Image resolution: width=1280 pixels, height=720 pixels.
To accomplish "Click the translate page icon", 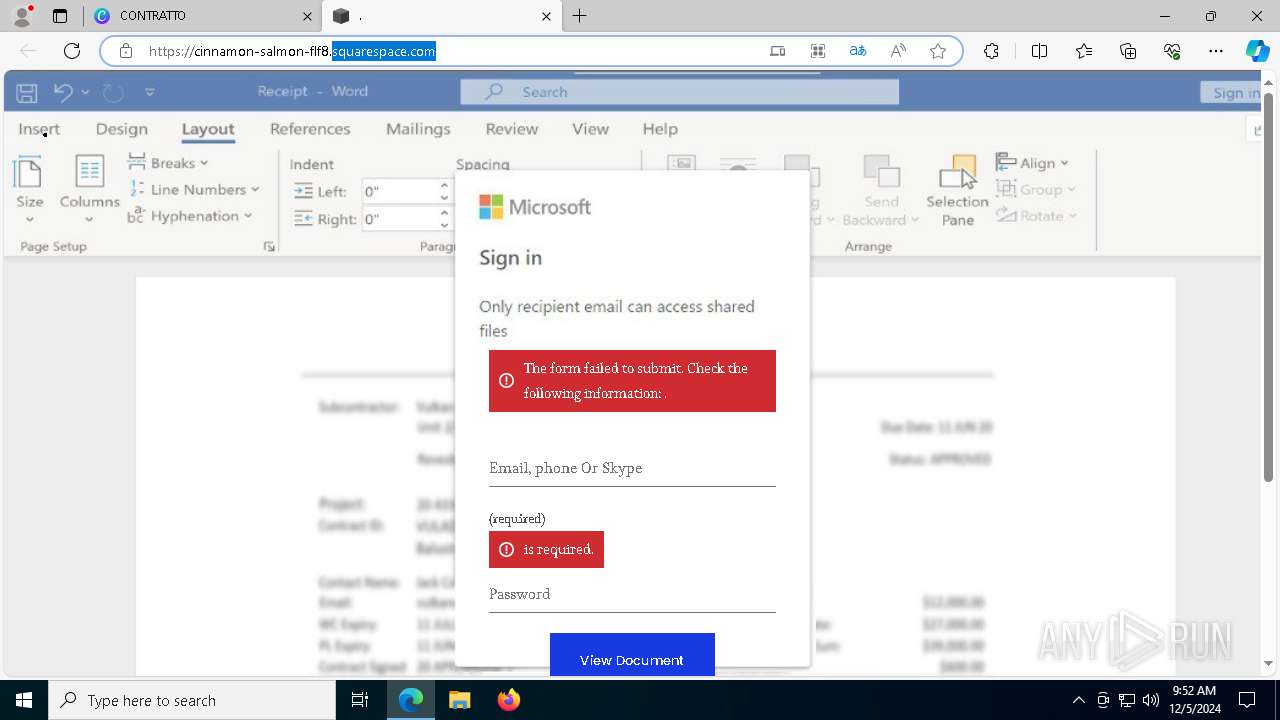I will [x=858, y=51].
